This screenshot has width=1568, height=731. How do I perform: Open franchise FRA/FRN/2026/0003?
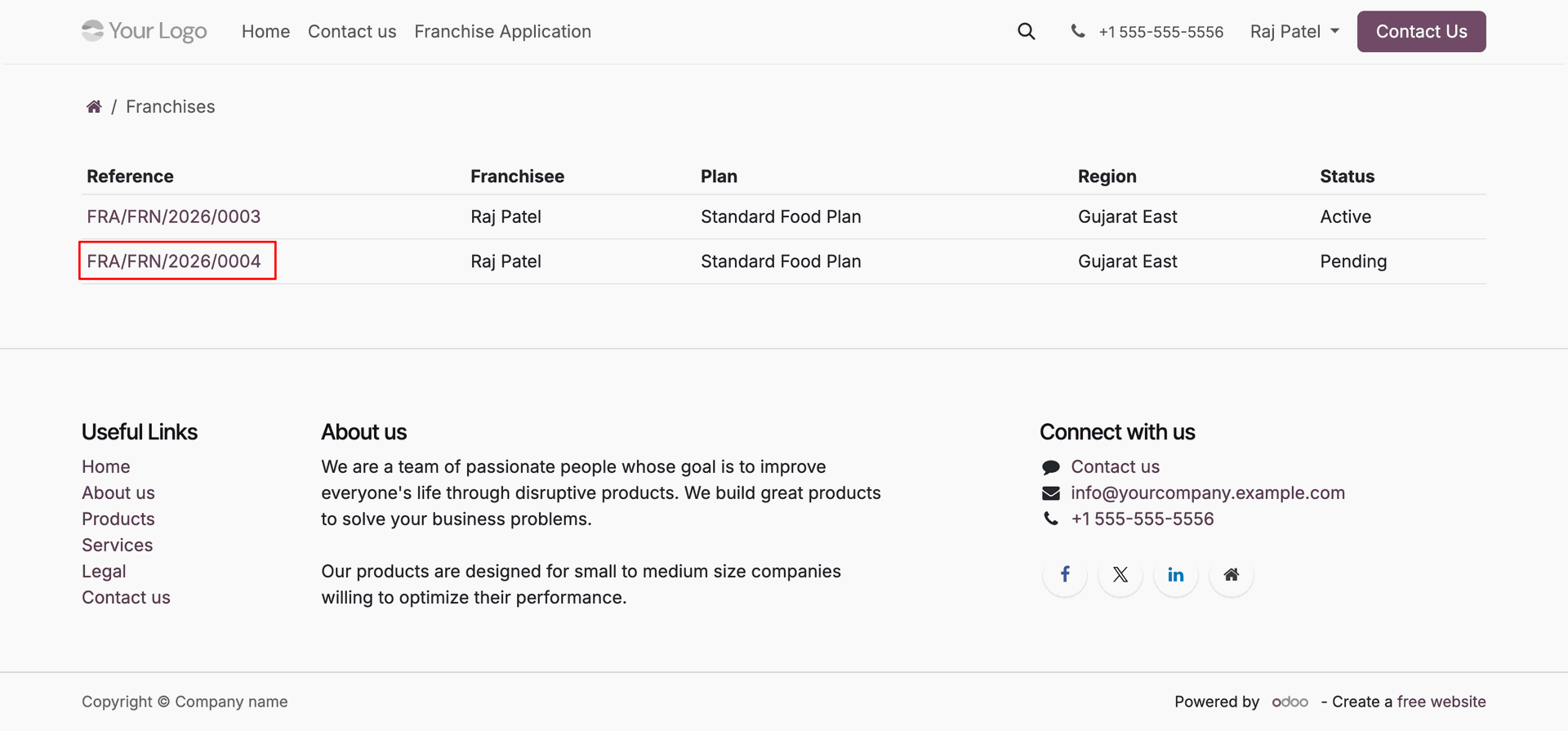coord(174,216)
